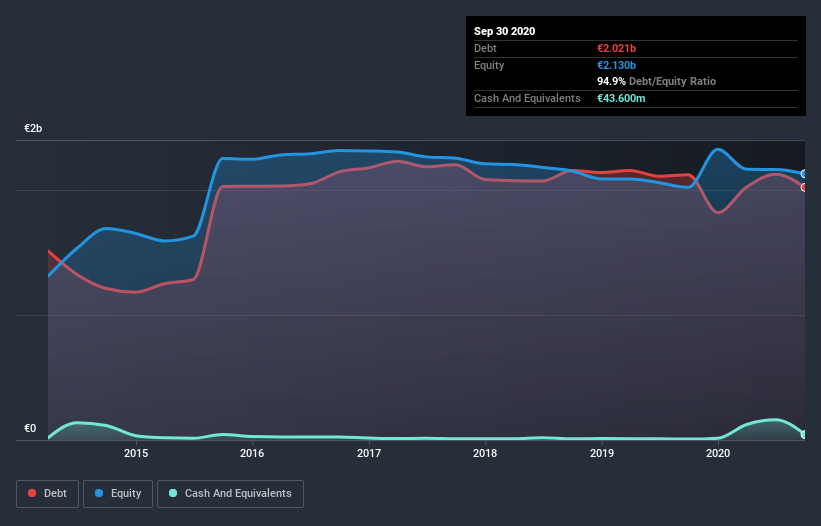821x526 pixels.
Task: Click the €0 y-axis label
Action: pyautogui.click(x=30, y=428)
